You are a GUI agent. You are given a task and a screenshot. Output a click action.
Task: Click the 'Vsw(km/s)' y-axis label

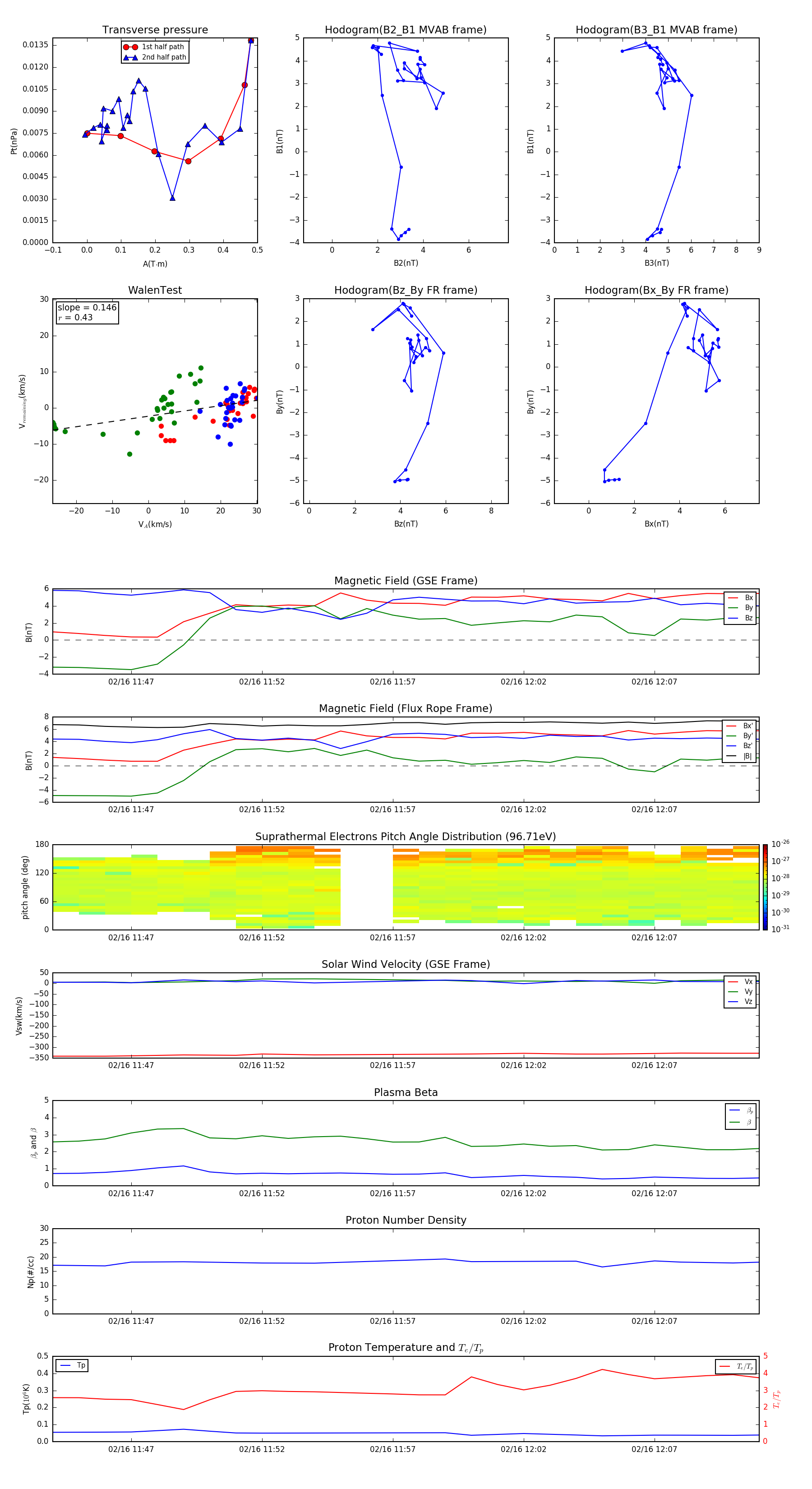19,1016
